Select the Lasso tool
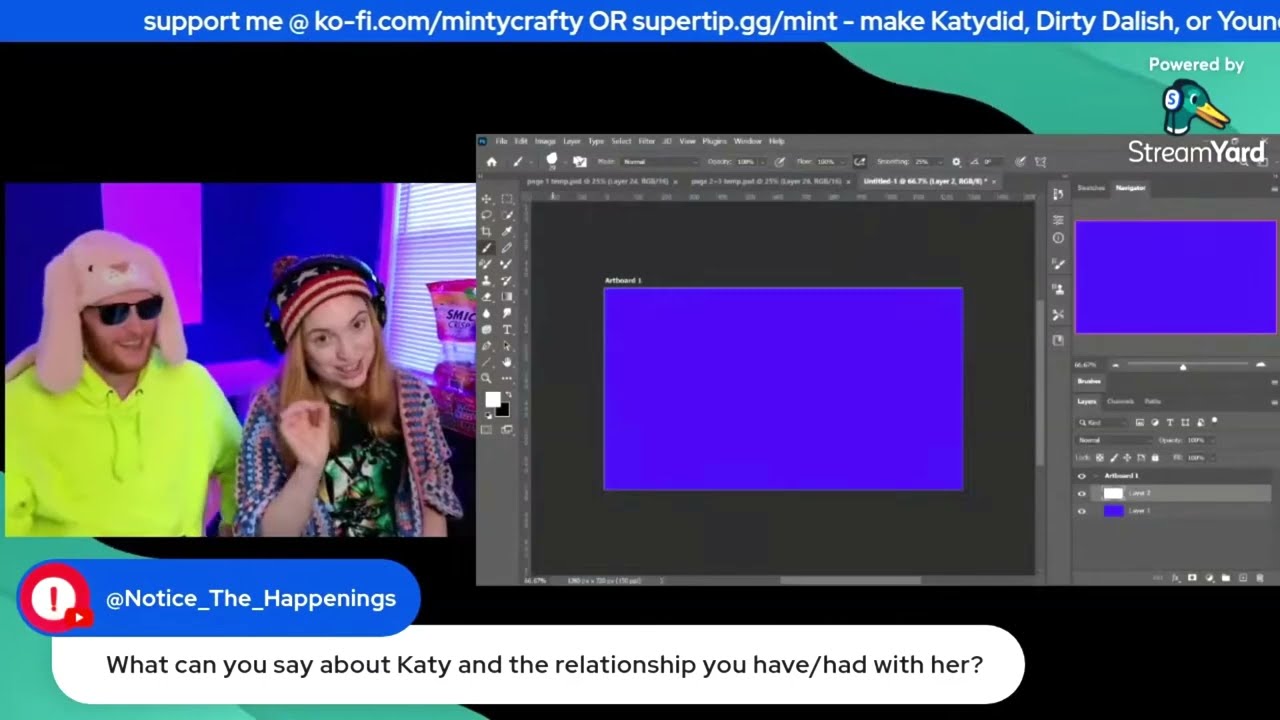 486,215
